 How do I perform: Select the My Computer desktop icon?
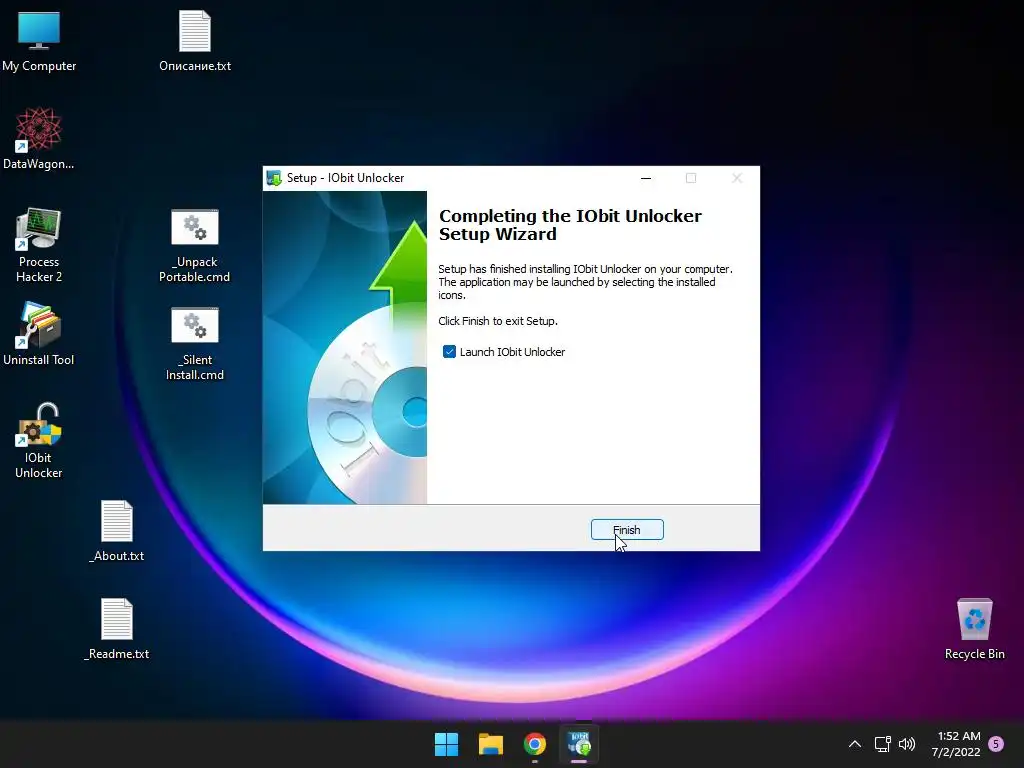39,42
